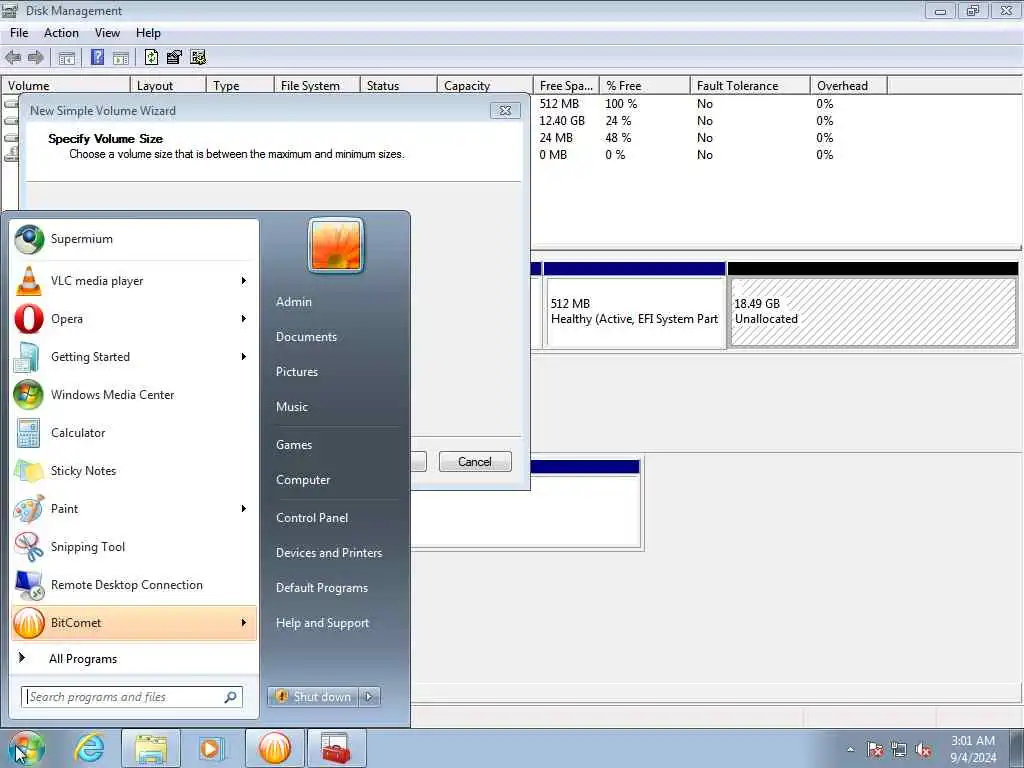
Task: Open Default Programs
Action: coord(322,588)
